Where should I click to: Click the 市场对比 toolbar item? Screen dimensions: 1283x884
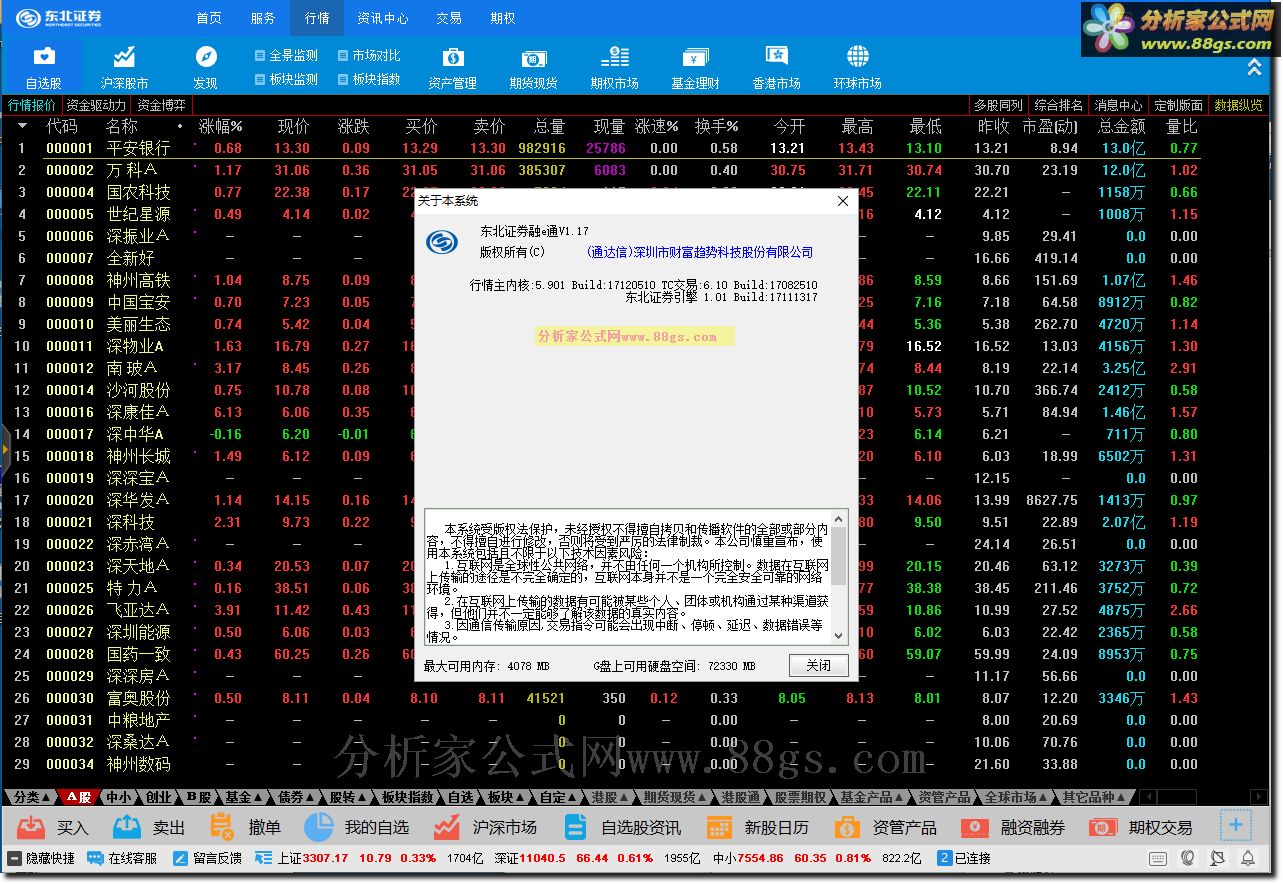(369, 56)
